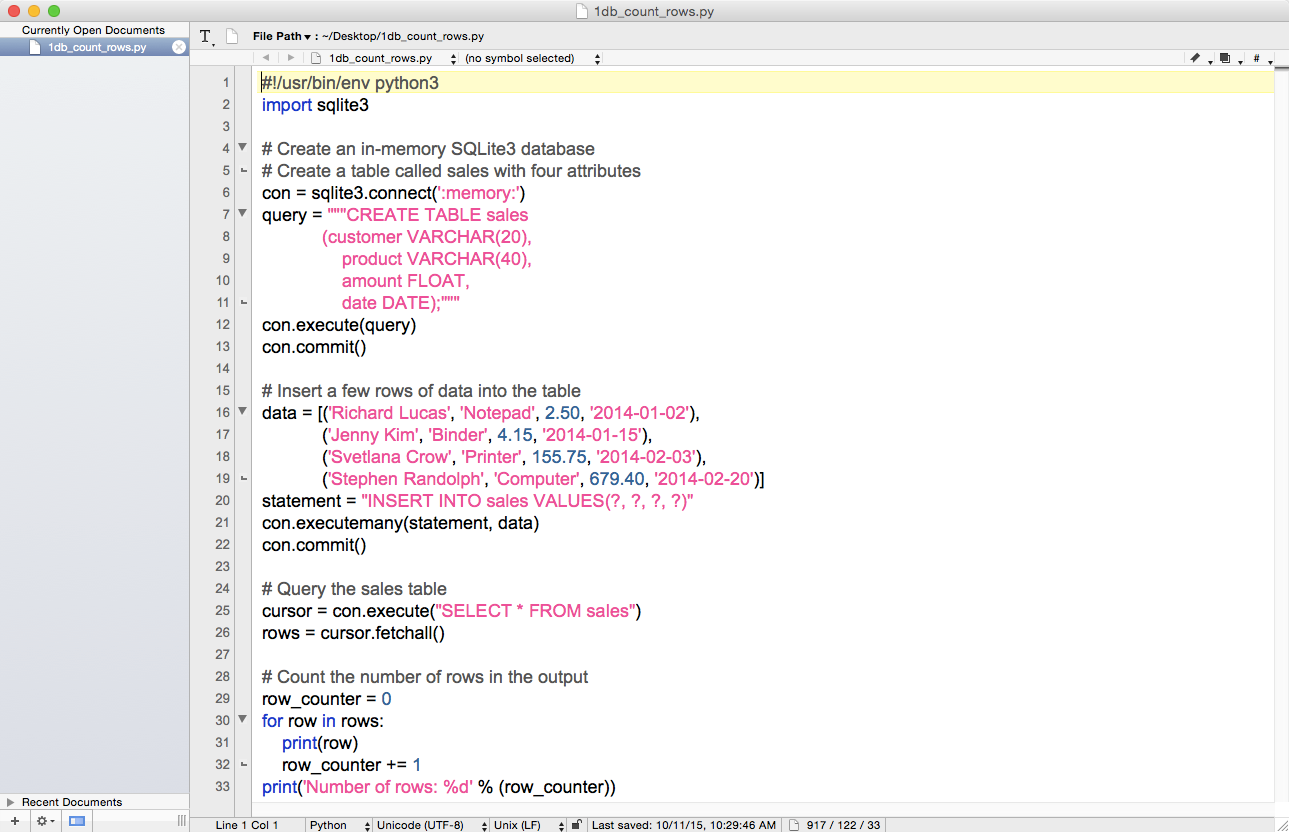Collapse the for loop fold at line 30
Viewport: 1289px width, 832px height.
coord(242,719)
